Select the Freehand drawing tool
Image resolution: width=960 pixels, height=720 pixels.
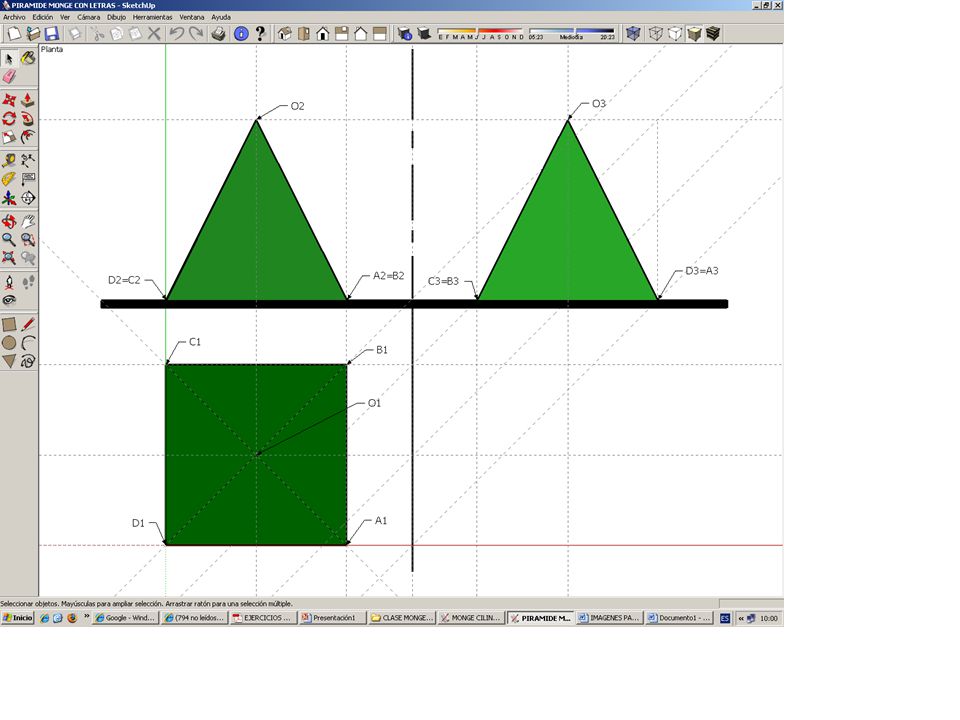pyautogui.click(x=28, y=361)
